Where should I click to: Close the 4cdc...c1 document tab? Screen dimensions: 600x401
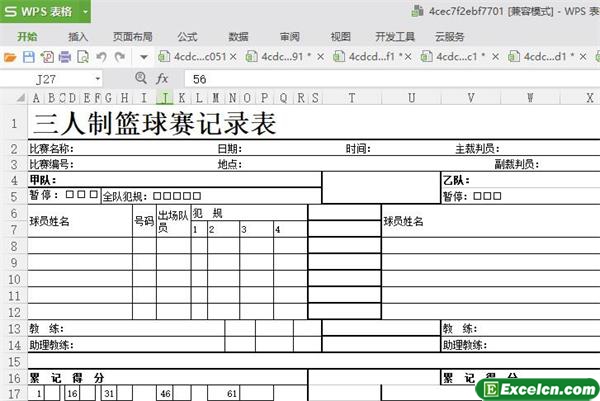[496, 57]
